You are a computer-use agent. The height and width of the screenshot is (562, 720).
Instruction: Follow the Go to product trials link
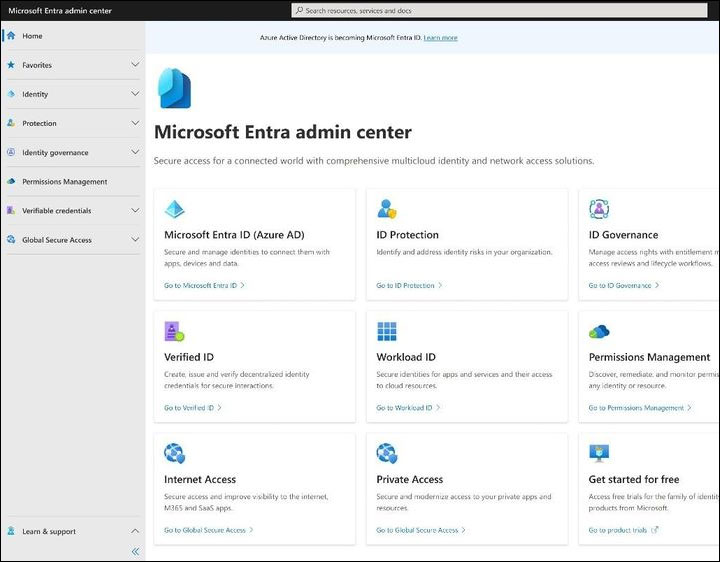tap(618, 530)
